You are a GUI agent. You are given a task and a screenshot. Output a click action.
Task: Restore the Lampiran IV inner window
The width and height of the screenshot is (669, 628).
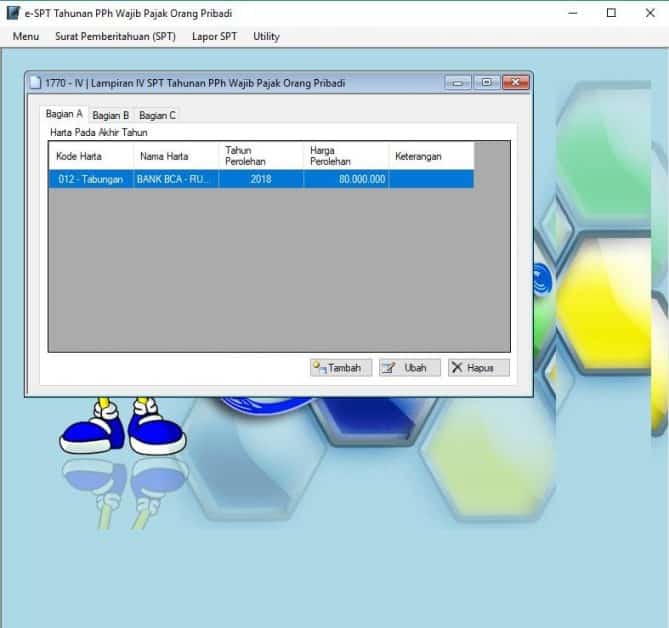(486, 82)
